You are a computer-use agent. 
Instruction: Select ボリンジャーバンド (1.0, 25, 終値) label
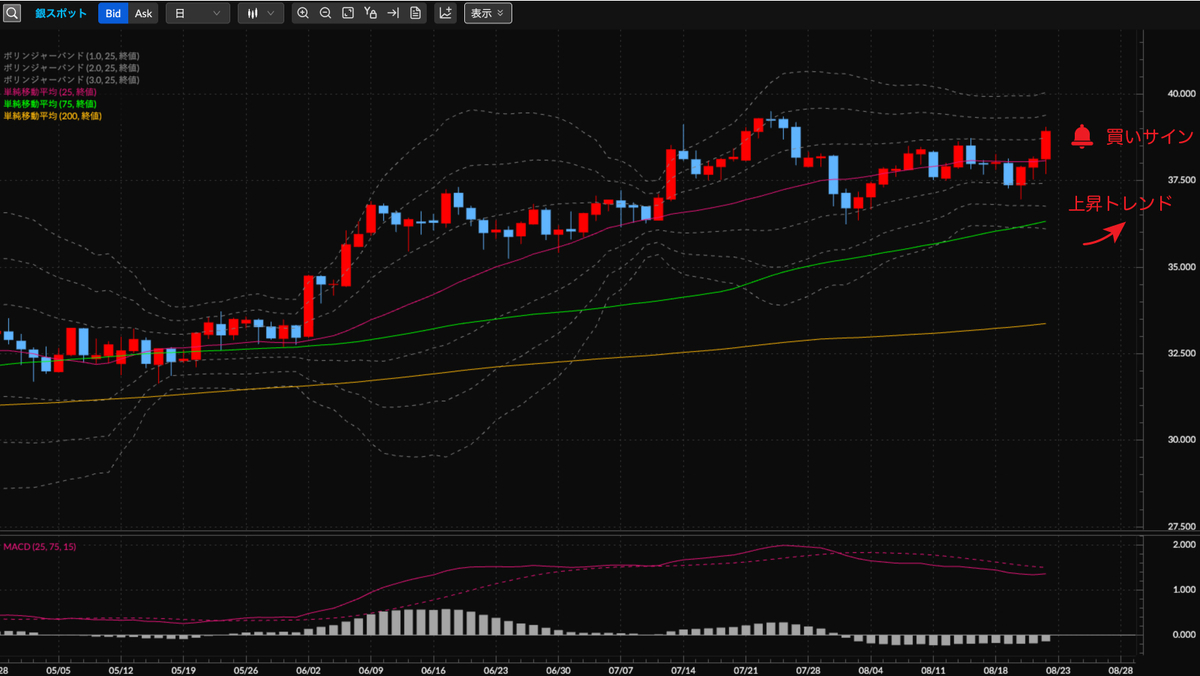(71, 56)
